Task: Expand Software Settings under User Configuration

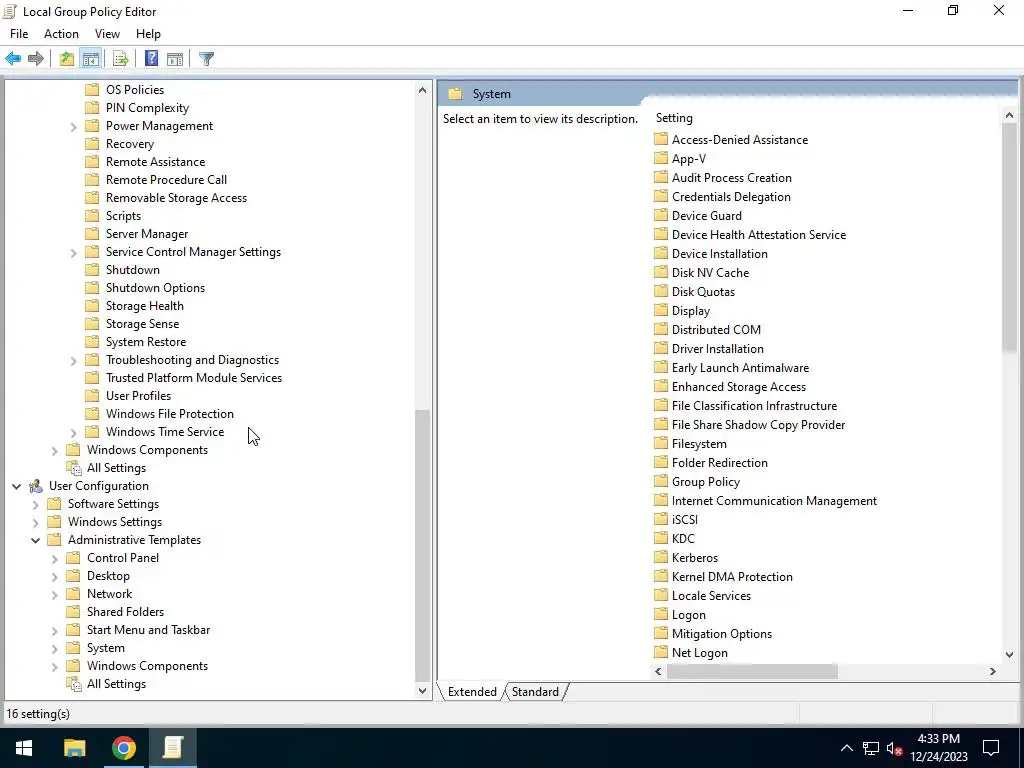Action: tap(36, 505)
